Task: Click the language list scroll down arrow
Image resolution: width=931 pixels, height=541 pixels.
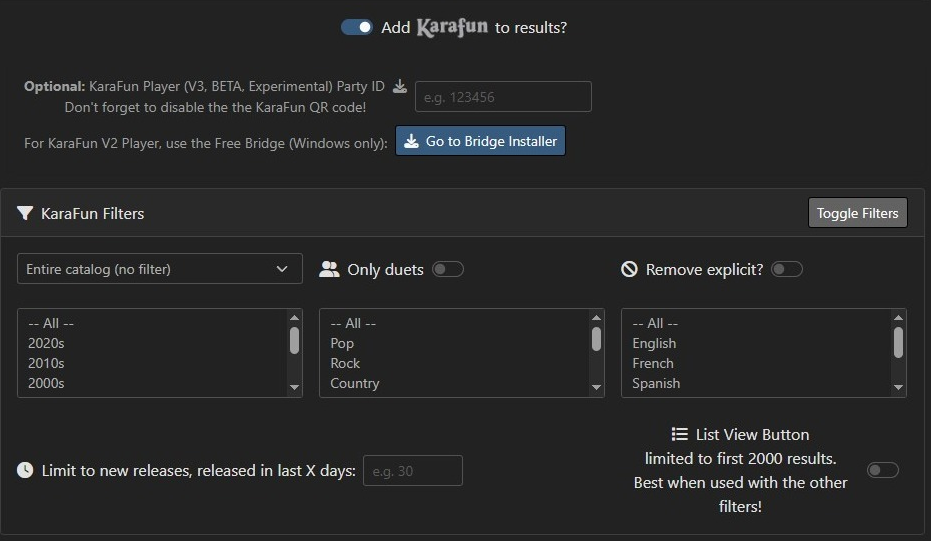Action: (x=898, y=387)
